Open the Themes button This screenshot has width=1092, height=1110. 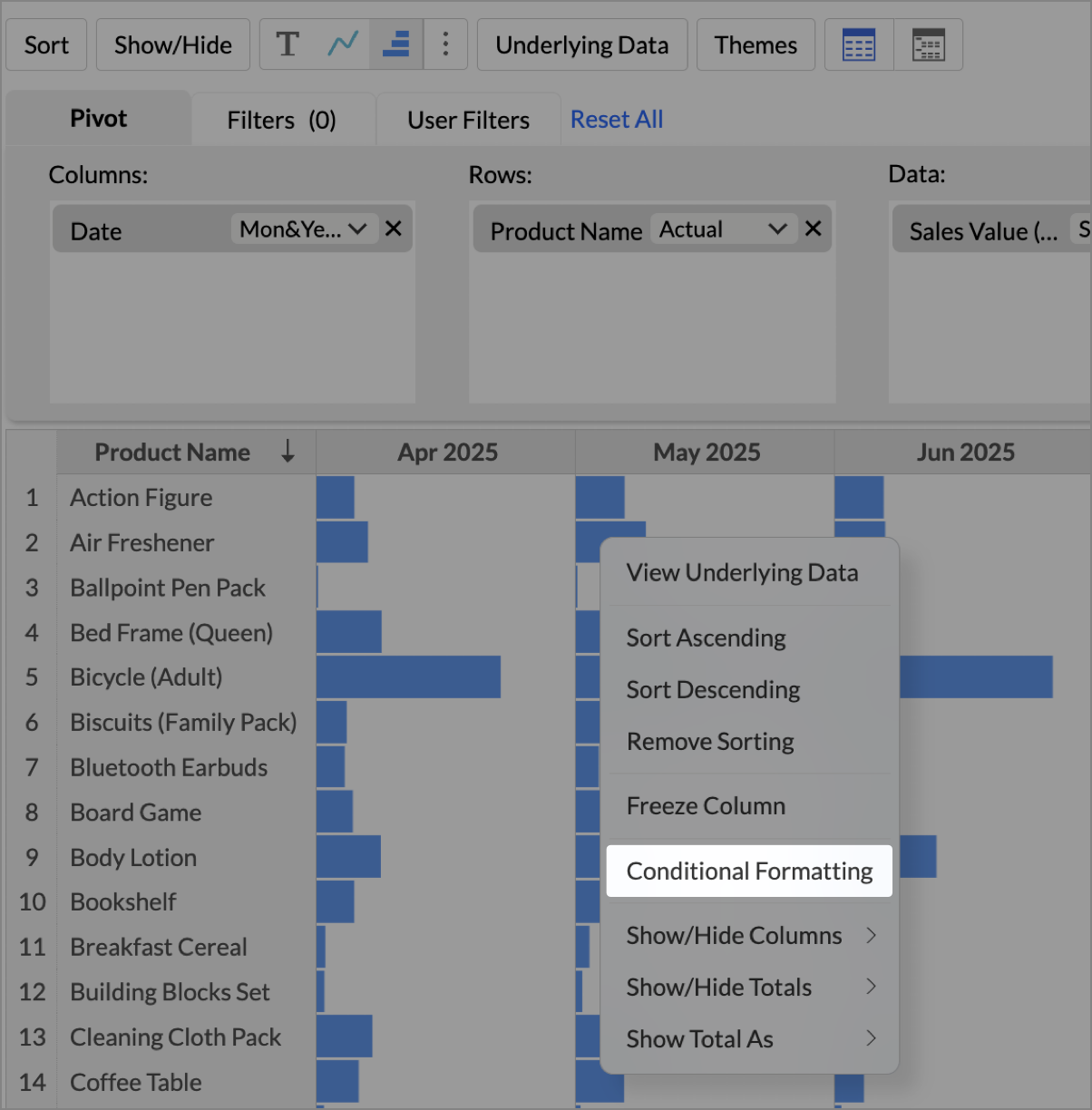(756, 44)
